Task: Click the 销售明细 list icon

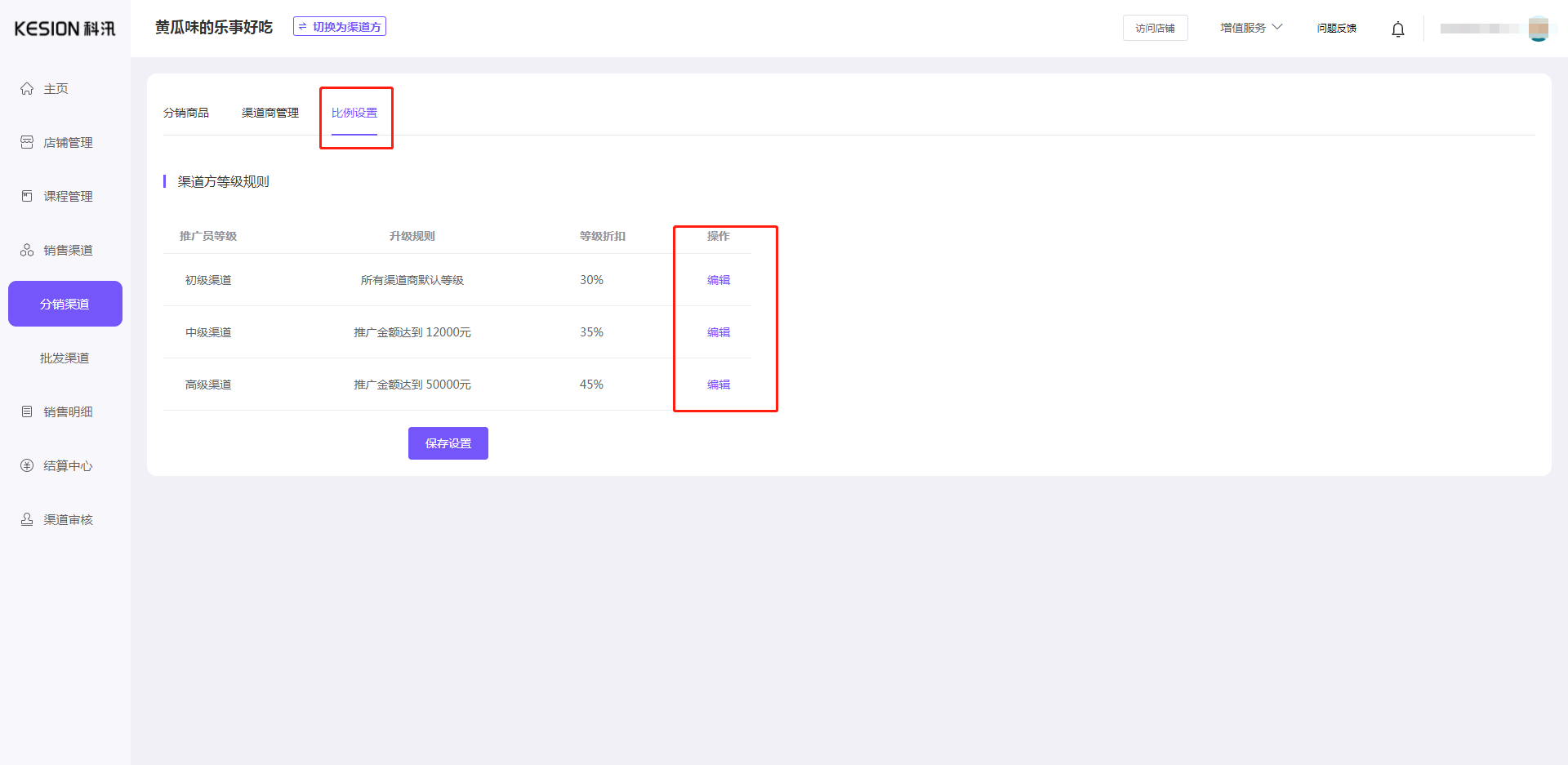Action: point(27,412)
